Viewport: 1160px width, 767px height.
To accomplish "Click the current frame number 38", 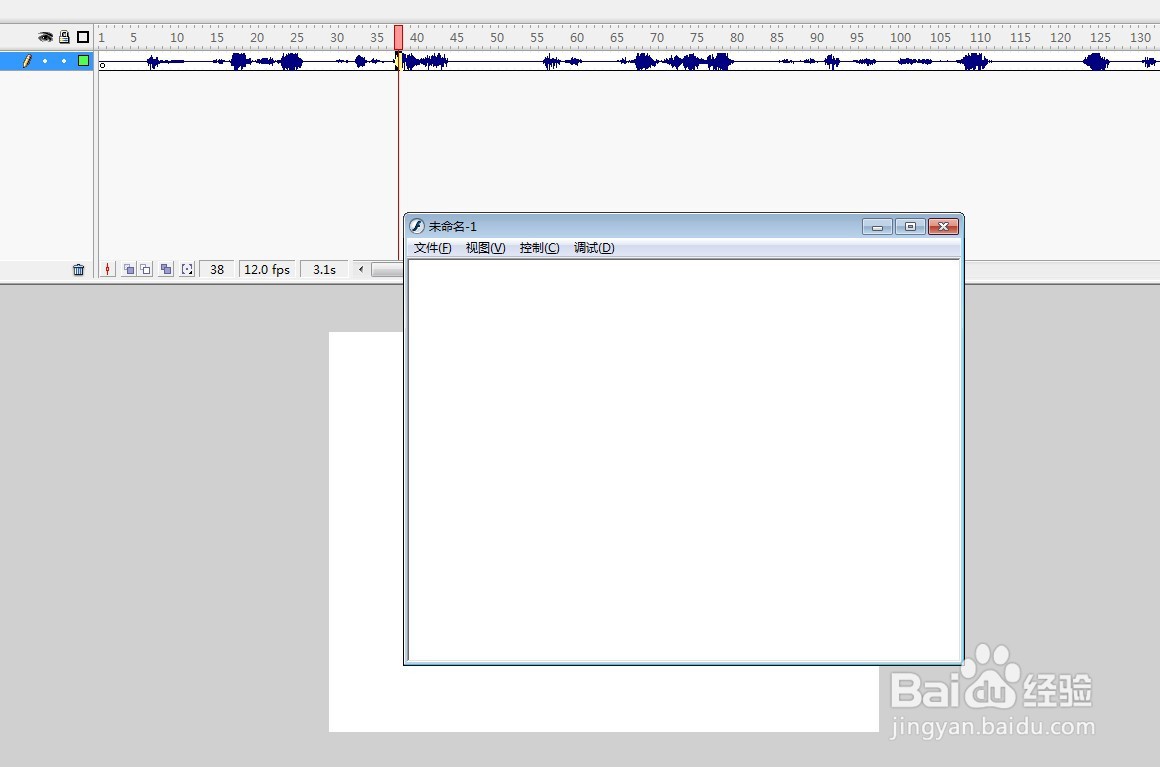I will 217,270.
